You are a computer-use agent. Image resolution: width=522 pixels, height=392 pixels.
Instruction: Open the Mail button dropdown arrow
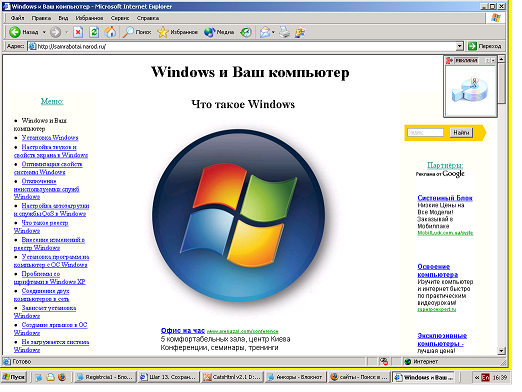(x=273, y=32)
